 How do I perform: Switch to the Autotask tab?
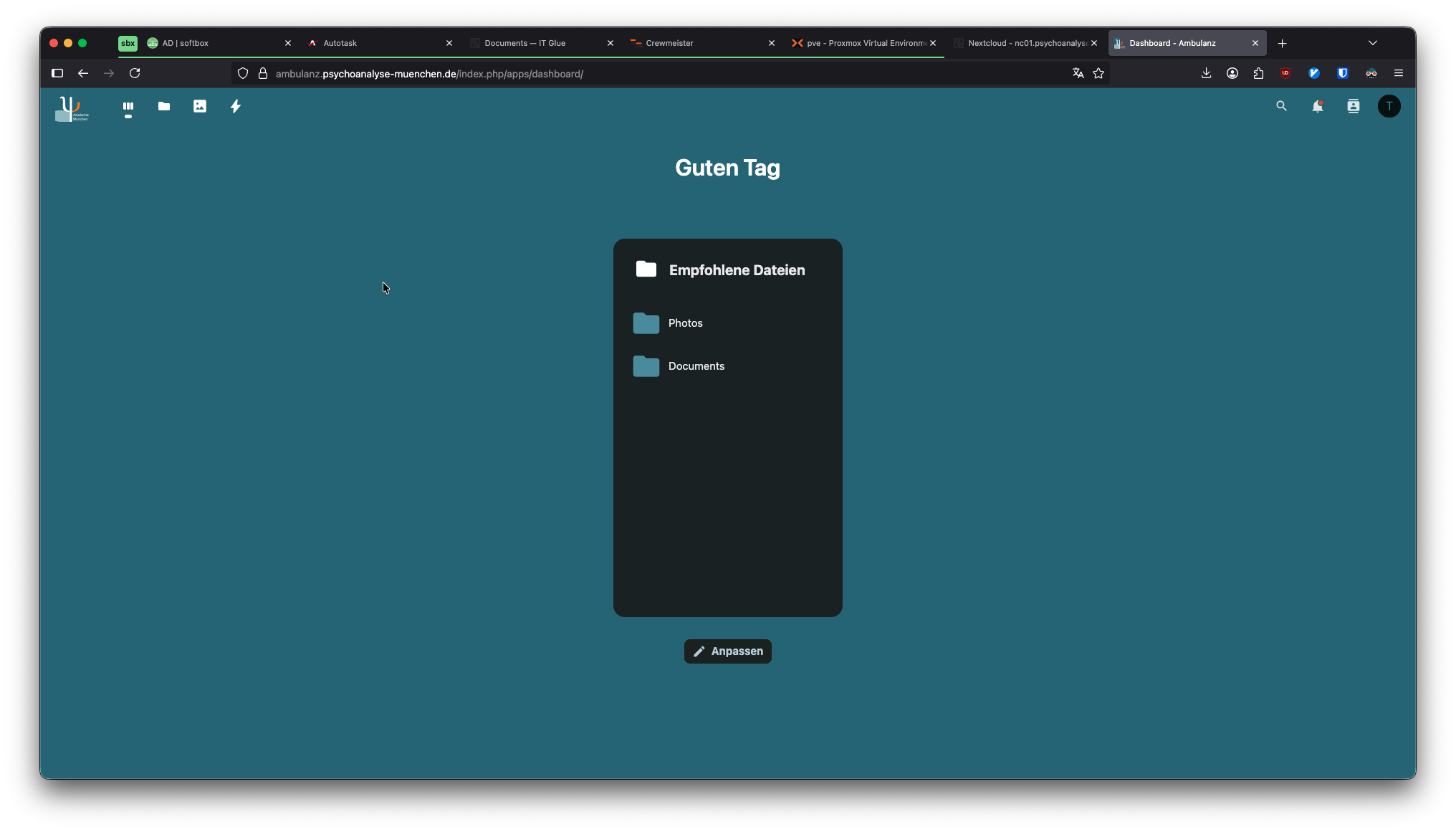point(340,43)
